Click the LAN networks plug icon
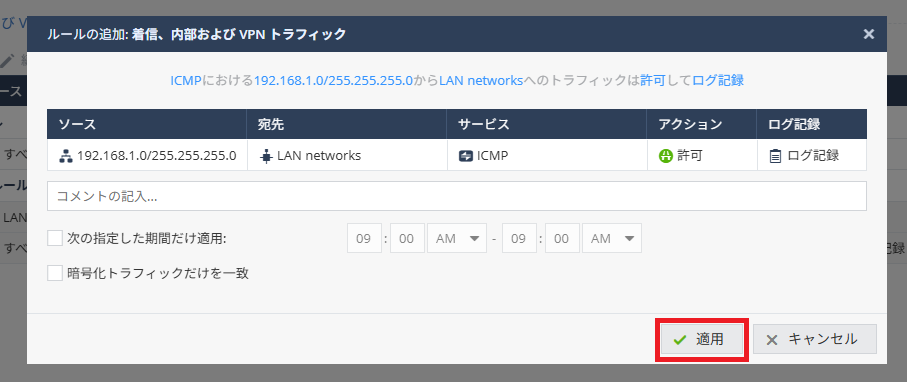 click(266, 156)
